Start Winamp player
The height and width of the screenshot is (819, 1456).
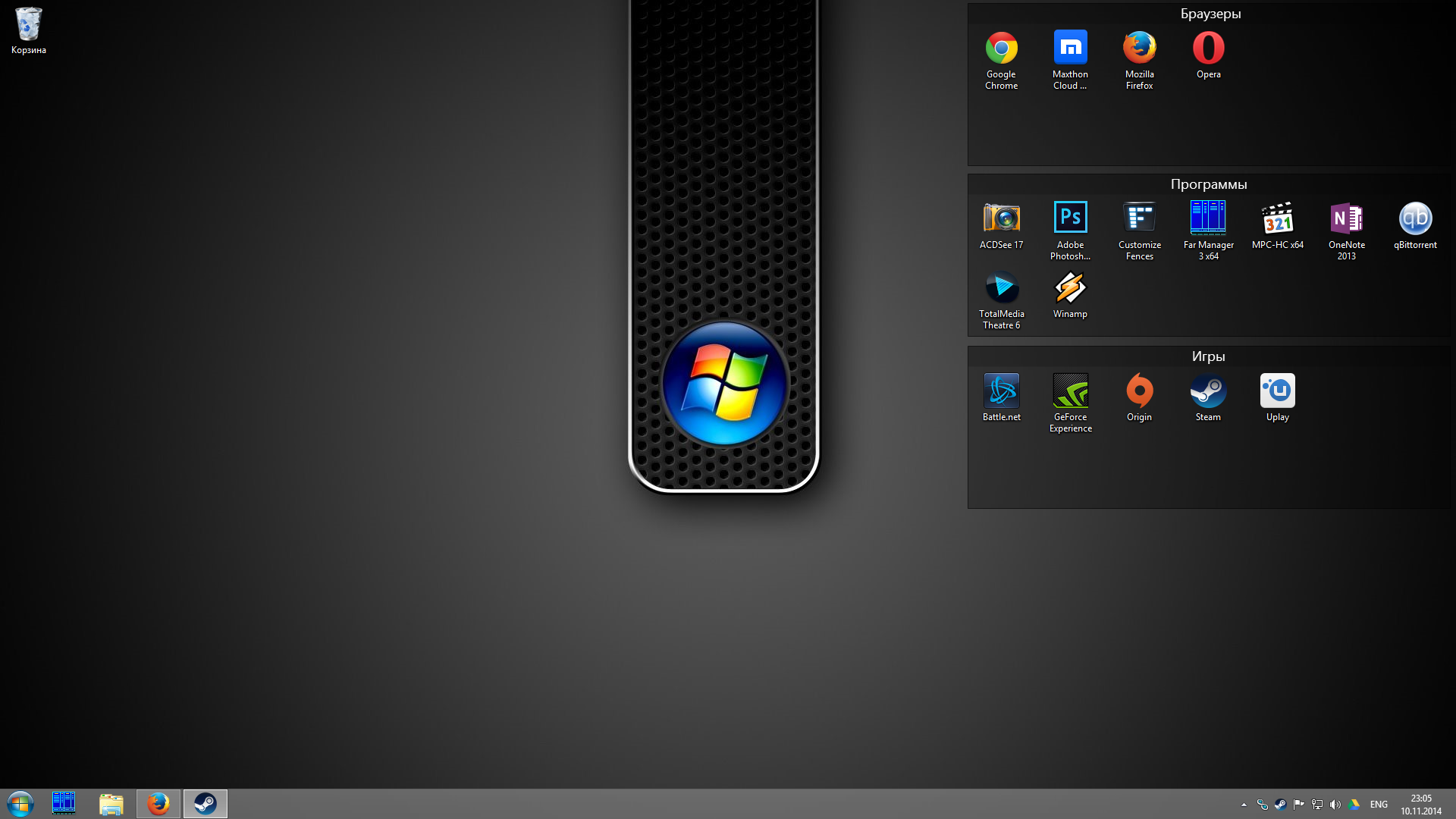[1070, 287]
